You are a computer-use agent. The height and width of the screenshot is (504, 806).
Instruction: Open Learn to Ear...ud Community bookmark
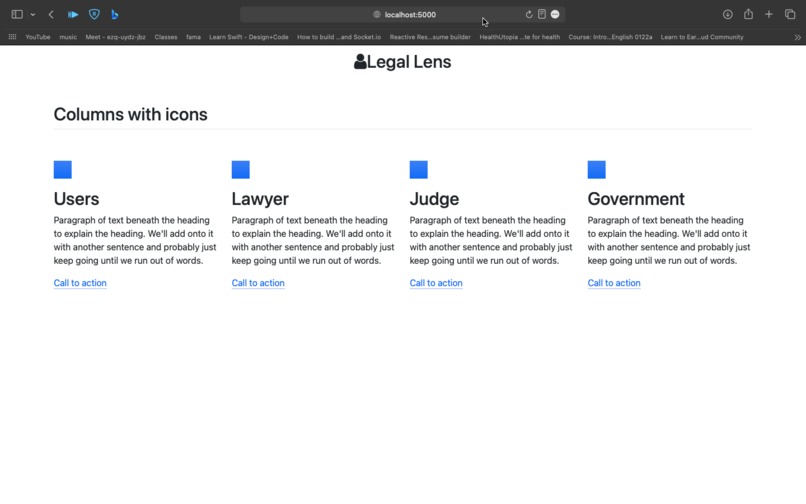702,37
